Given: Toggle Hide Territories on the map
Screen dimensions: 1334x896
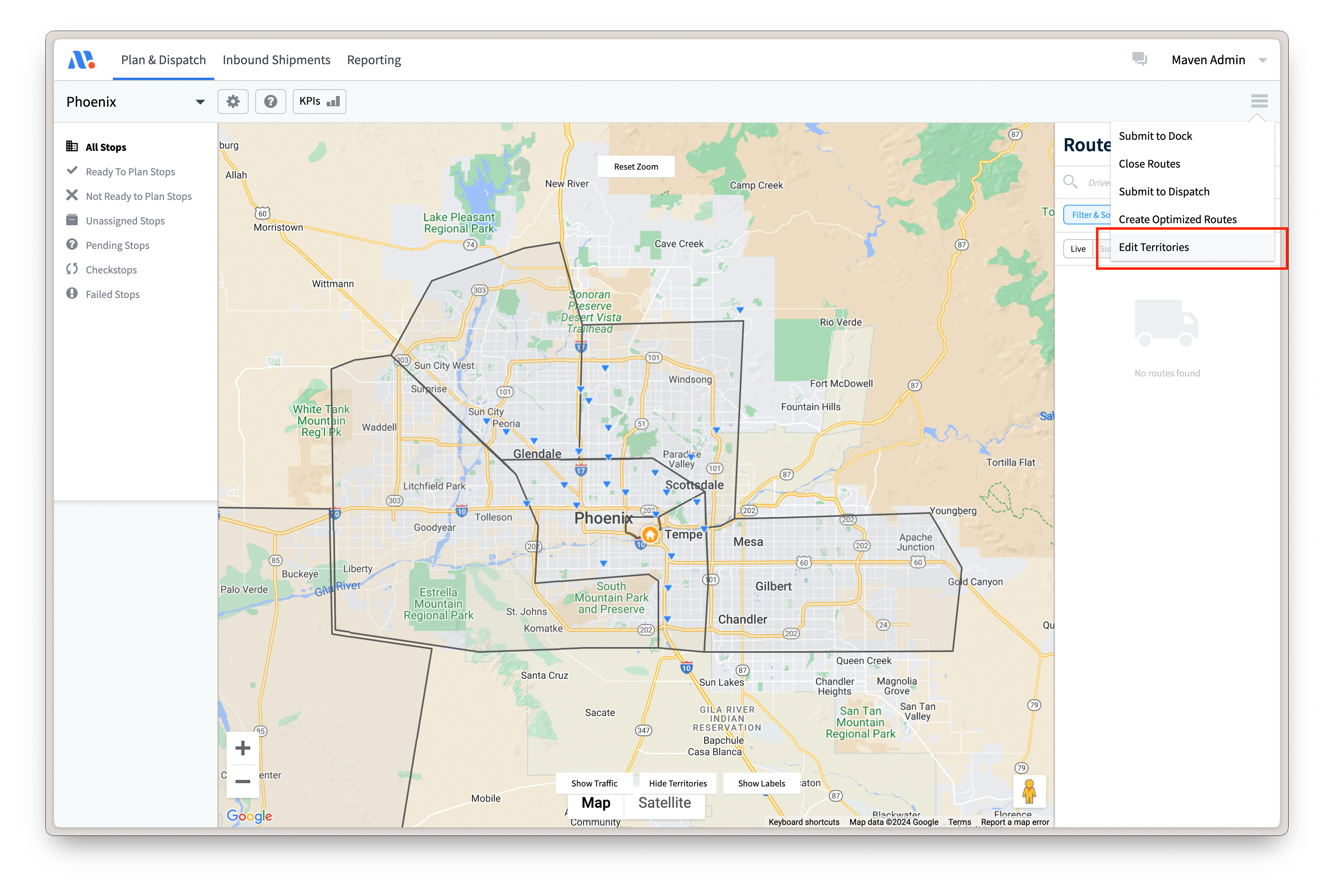Looking at the screenshot, I should pyautogui.click(x=677, y=783).
